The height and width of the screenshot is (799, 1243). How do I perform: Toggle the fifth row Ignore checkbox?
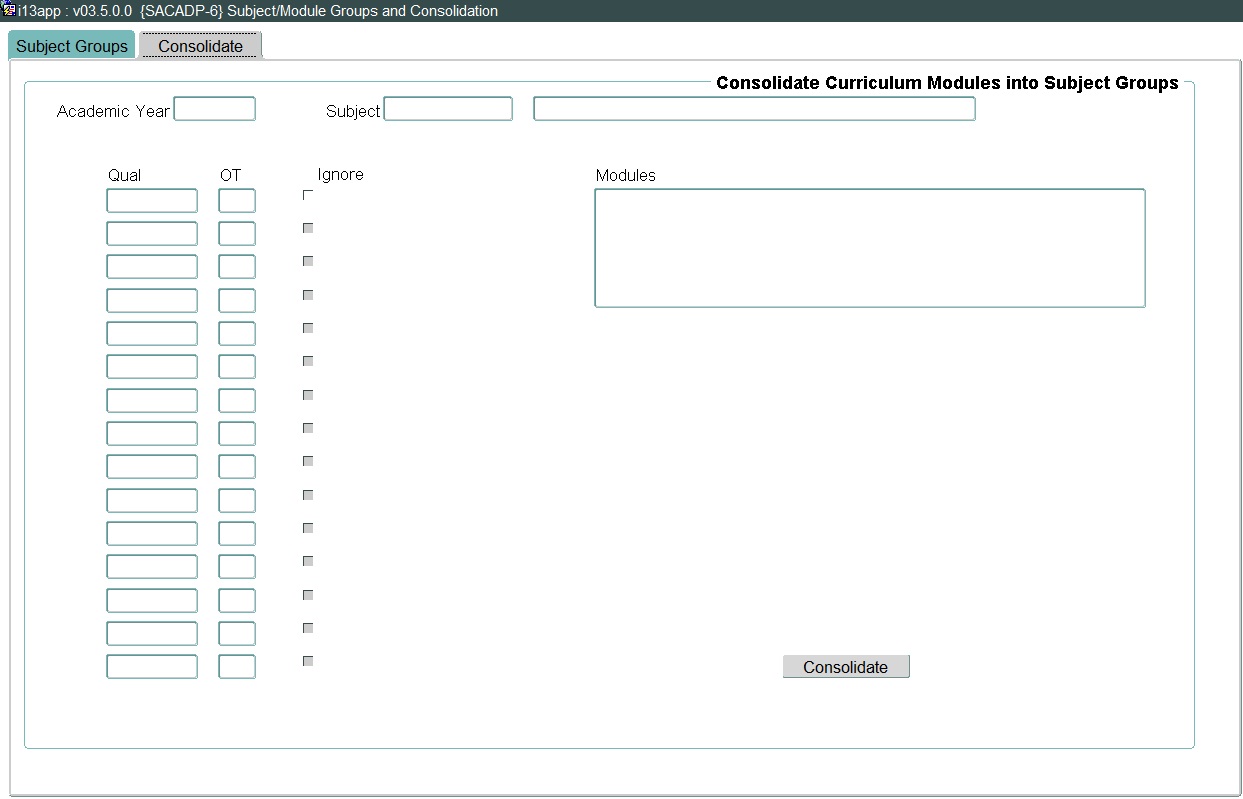pyautogui.click(x=308, y=328)
